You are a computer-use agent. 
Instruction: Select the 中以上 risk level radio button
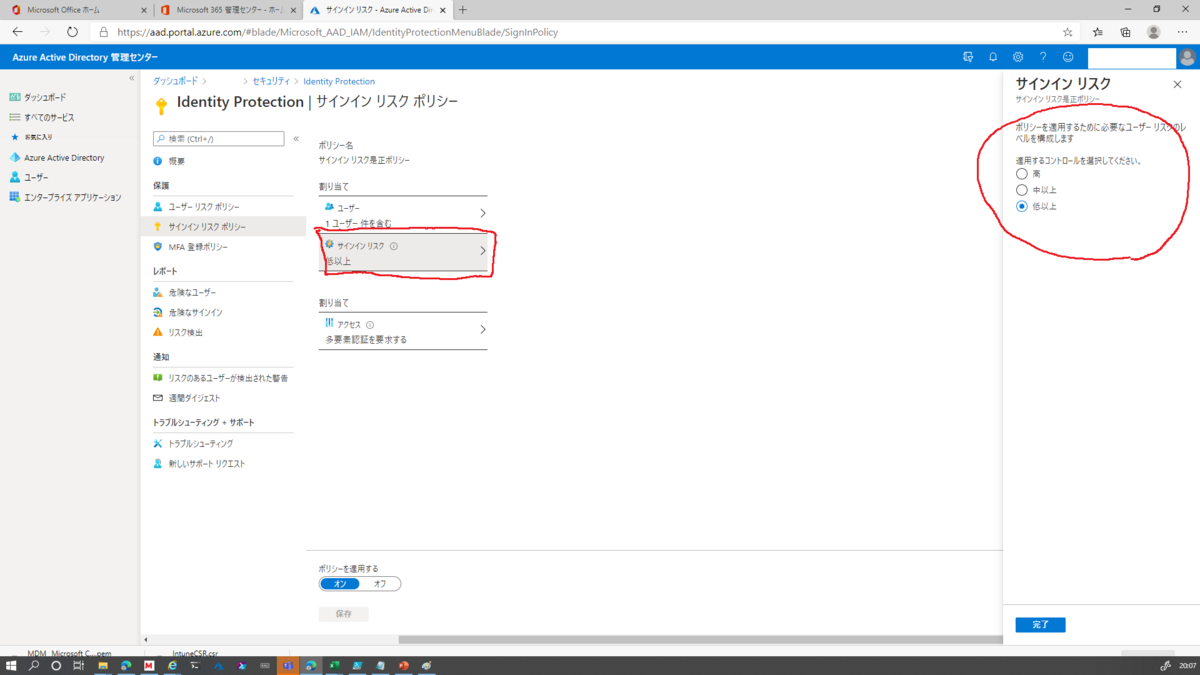point(1022,190)
